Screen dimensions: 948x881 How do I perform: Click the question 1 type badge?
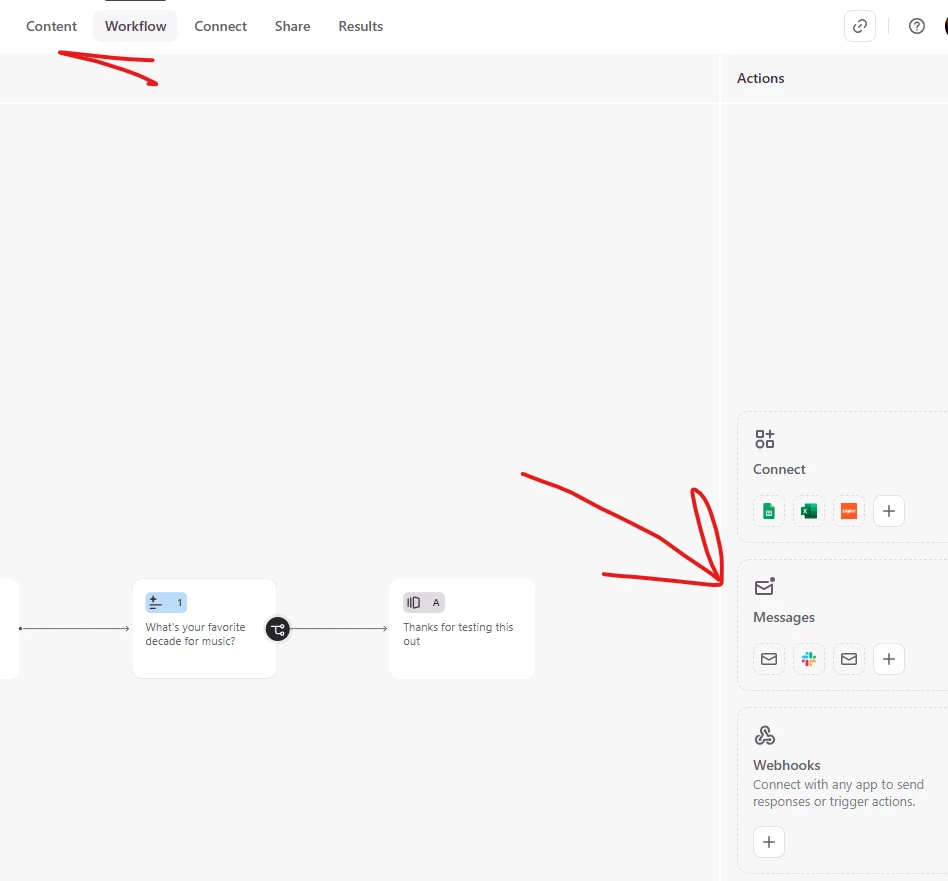coord(166,602)
